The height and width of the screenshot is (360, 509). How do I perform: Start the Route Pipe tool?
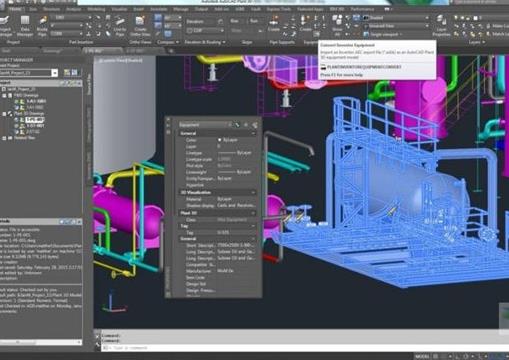point(42,27)
